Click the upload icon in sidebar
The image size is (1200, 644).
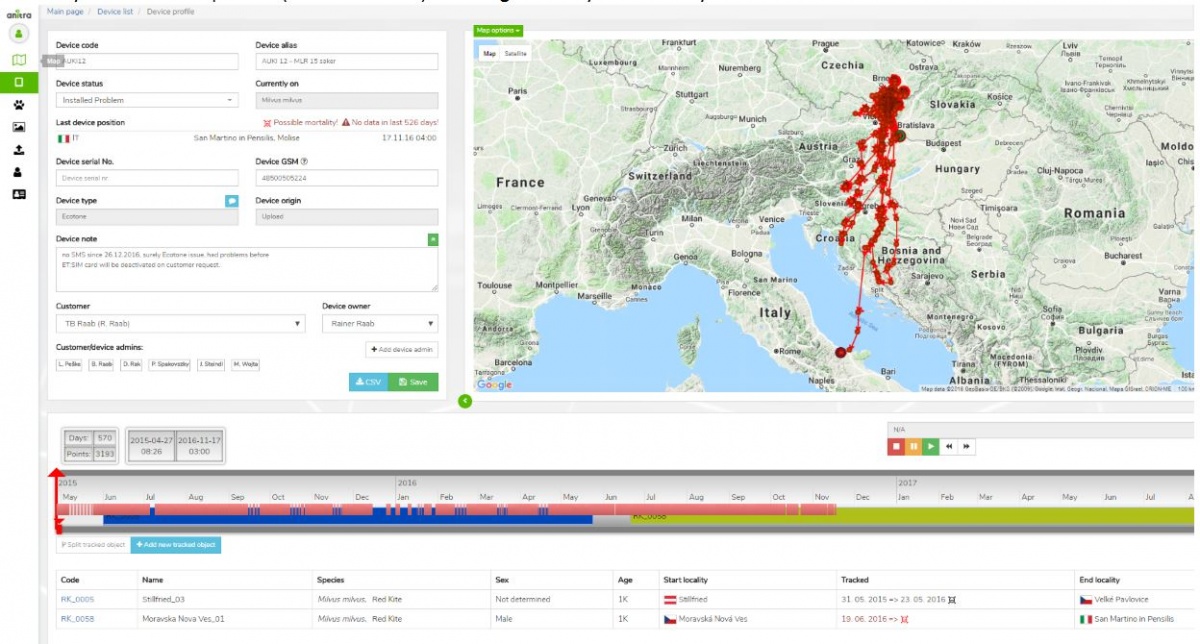18,150
